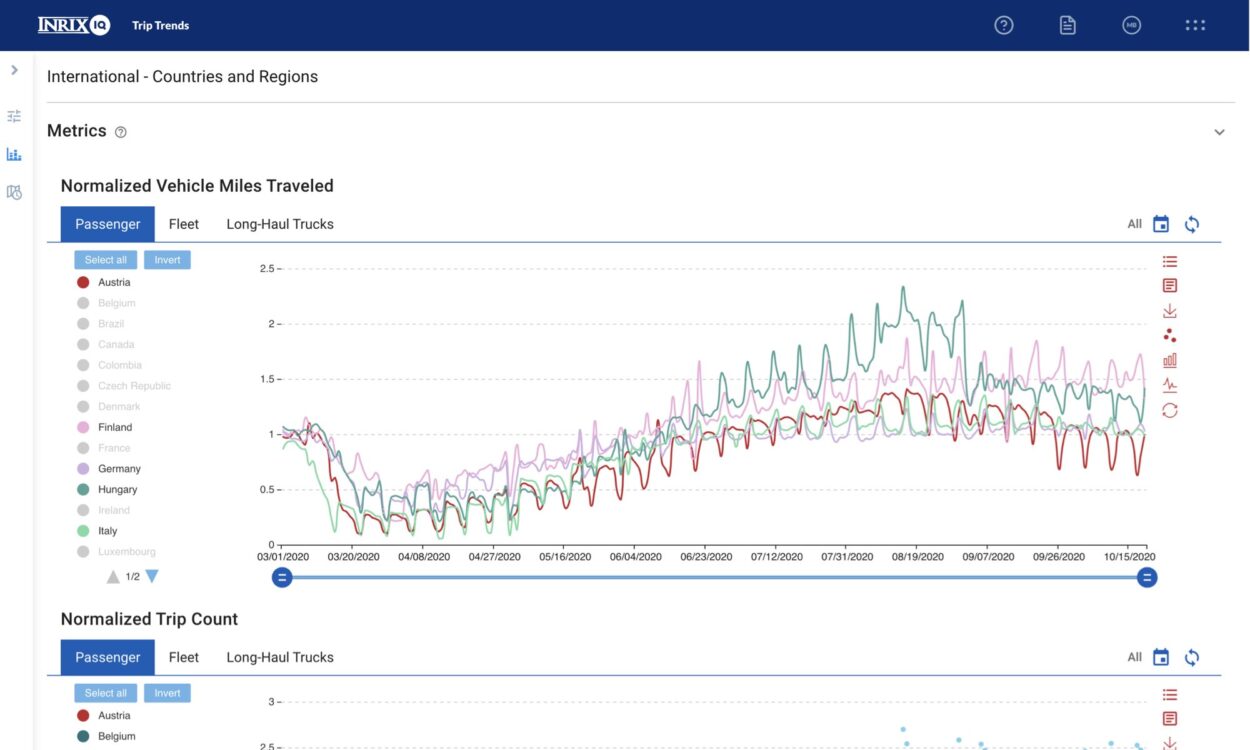Collapse the Metrics section chevron
The height and width of the screenshot is (750, 1250).
[x=1219, y=131]
